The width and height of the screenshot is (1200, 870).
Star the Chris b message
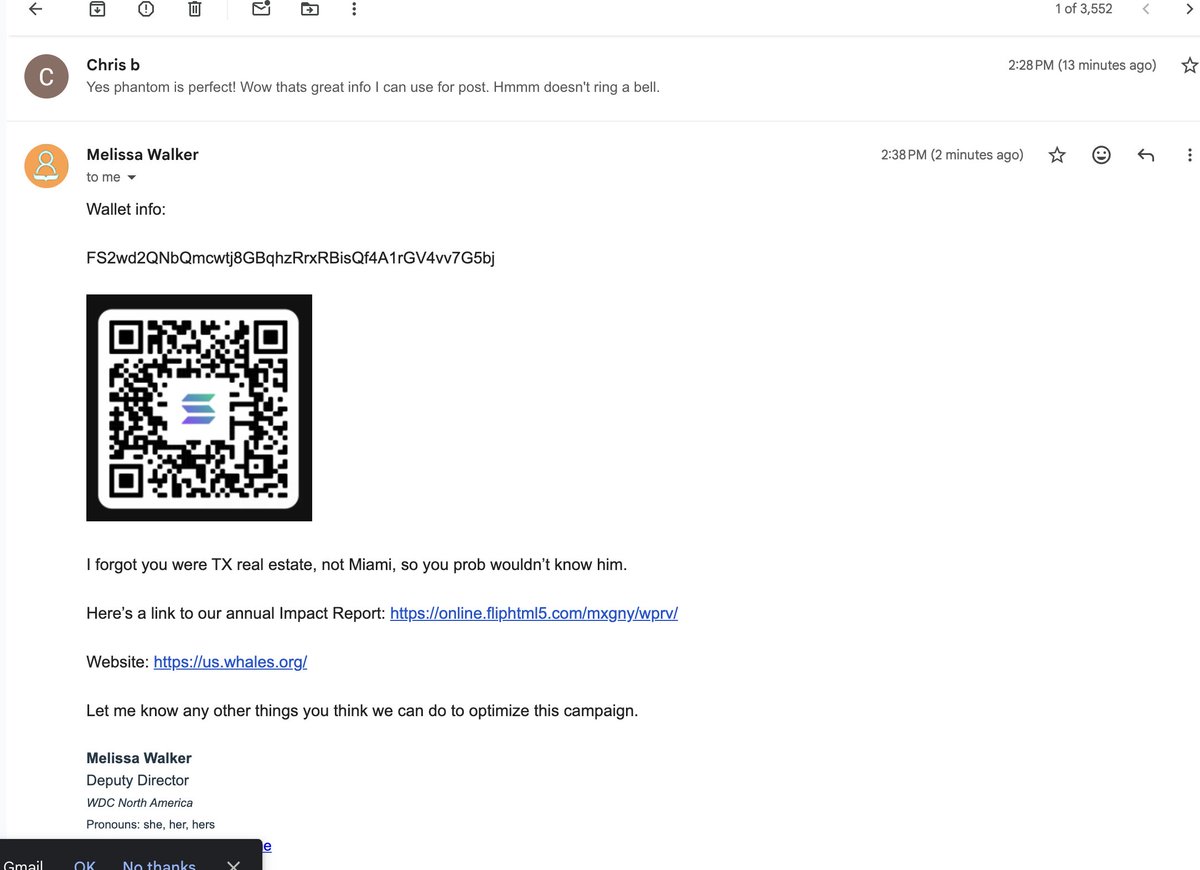1189,65
